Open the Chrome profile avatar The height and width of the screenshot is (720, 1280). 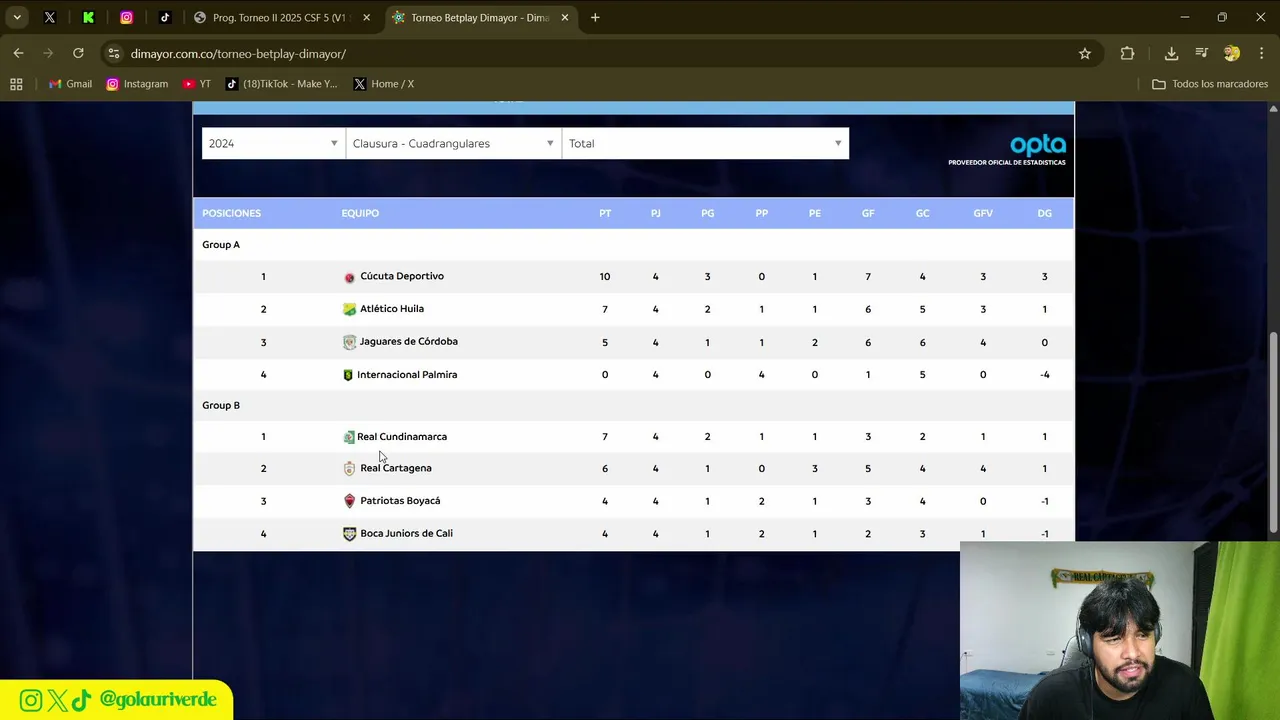[x=1232, y=54]
